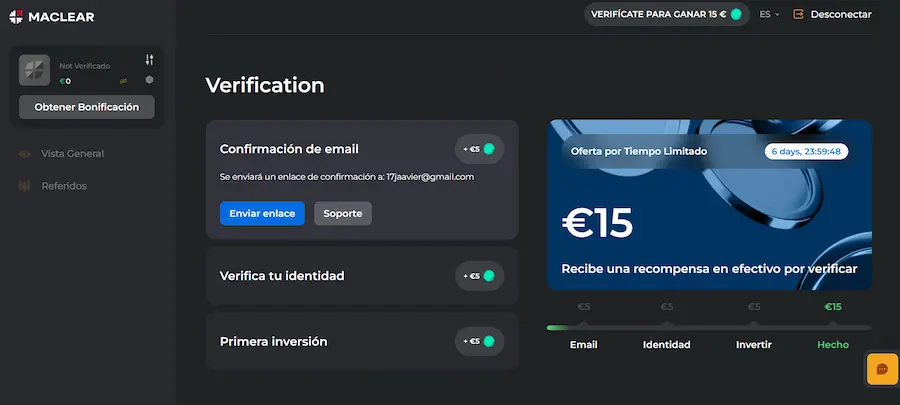Image resolution: width=900 pixels, height=405 pixels.
Task: Click the Soporte button
Action: (x=343, y=214)
